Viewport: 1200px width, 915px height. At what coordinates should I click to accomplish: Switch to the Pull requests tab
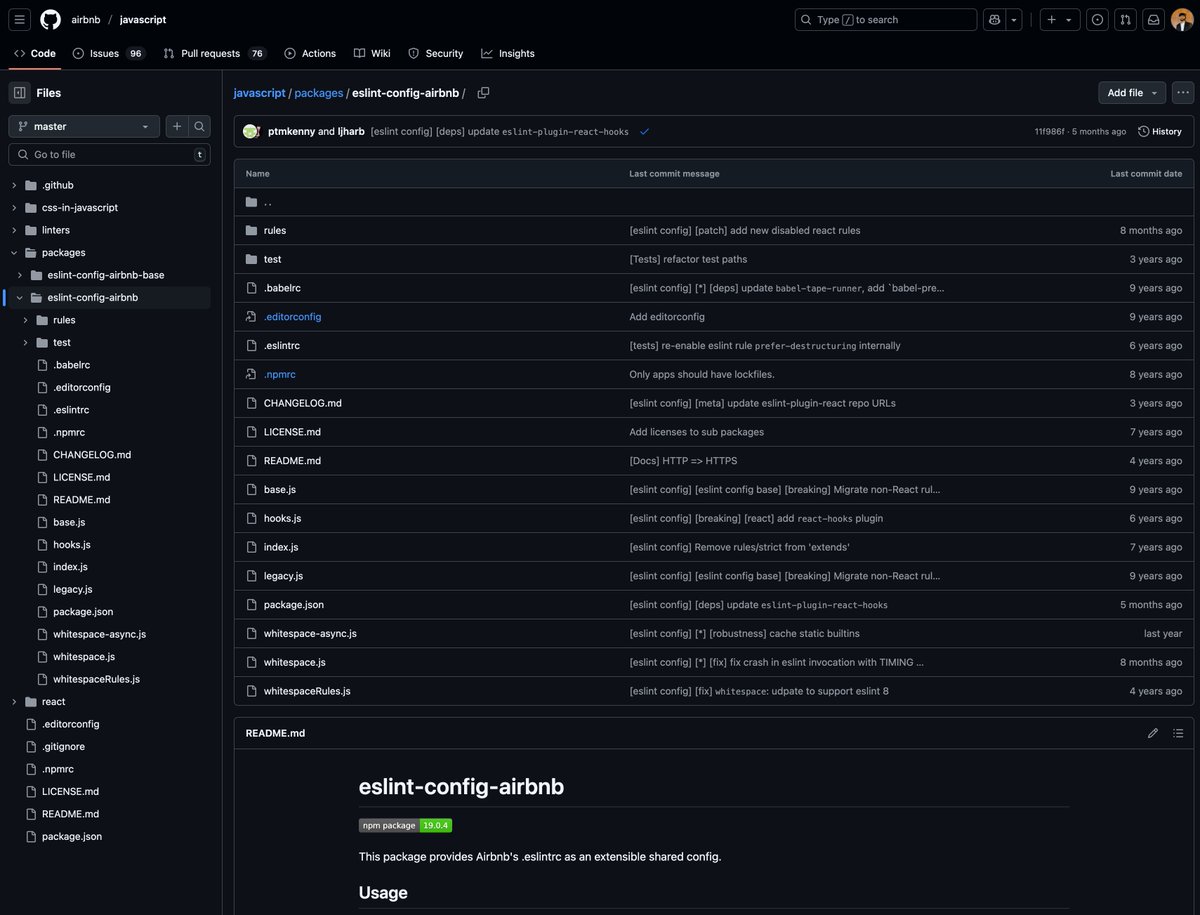tap(215, 53)
